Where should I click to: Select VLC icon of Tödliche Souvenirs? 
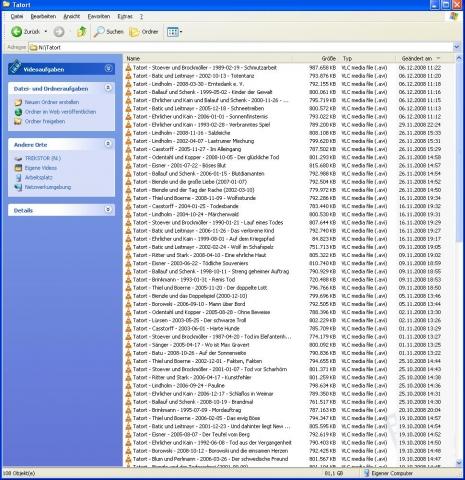[x=128, y=263]
